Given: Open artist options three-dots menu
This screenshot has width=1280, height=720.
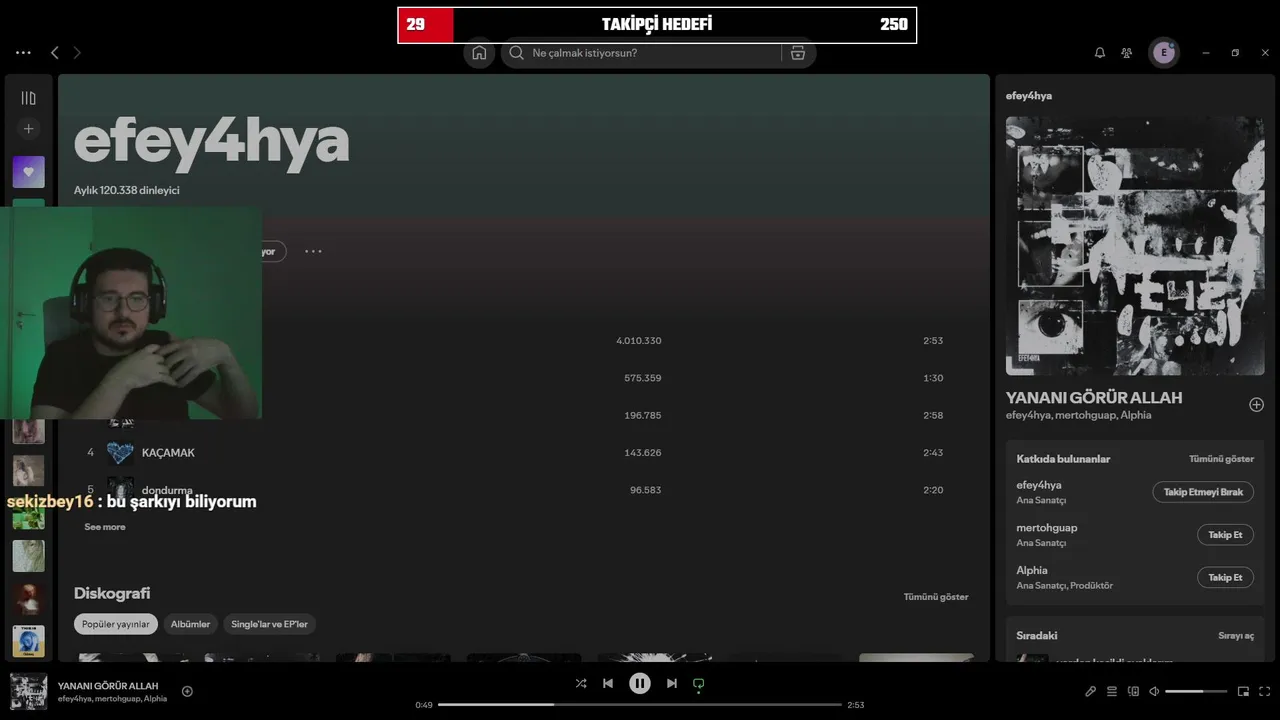Looking at the screenshot, I should coord(313,251).
